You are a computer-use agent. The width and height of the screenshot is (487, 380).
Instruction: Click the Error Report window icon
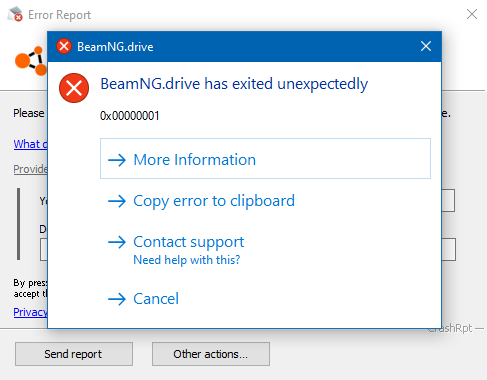click(15, 14)
